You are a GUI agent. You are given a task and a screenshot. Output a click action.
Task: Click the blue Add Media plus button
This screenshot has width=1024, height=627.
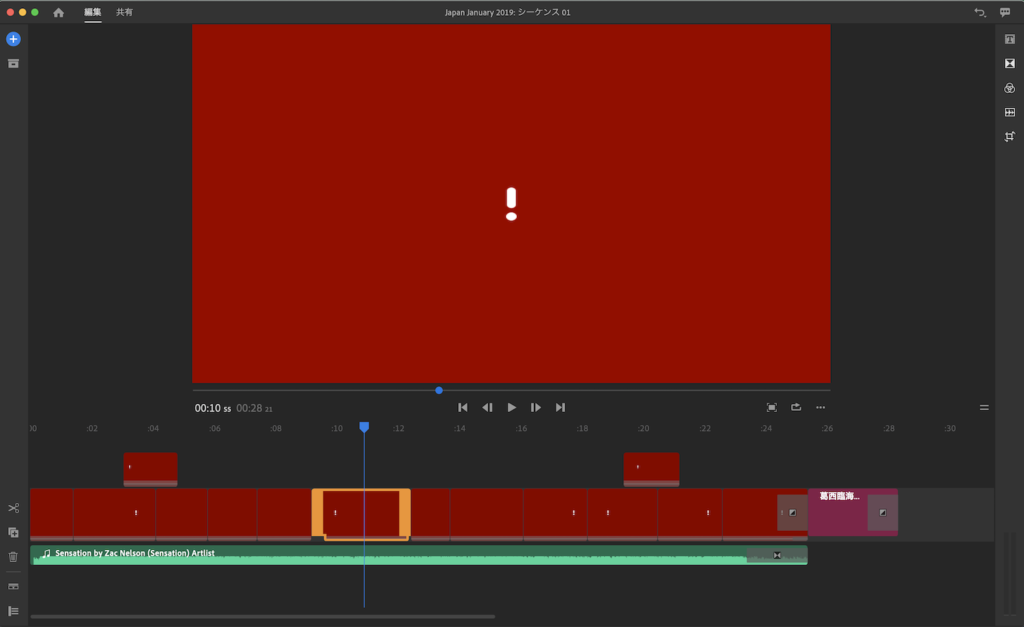[13, 39]
